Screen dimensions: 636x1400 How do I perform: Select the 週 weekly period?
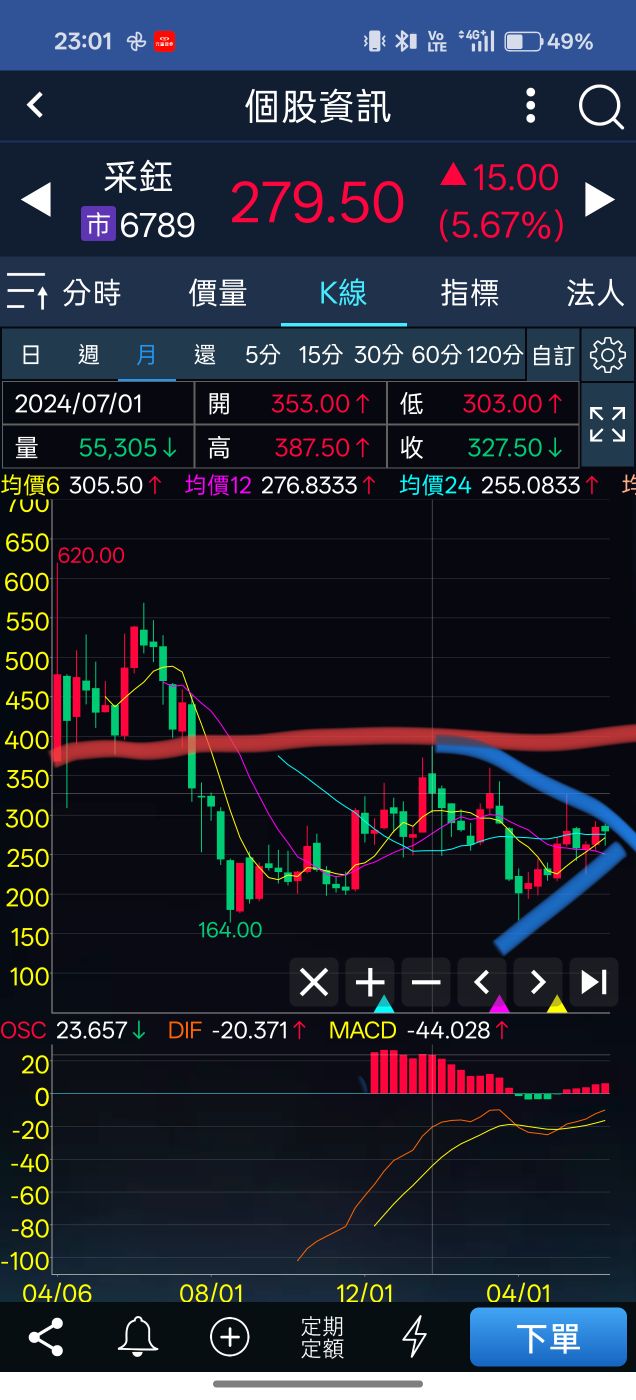tap(89, 354)
